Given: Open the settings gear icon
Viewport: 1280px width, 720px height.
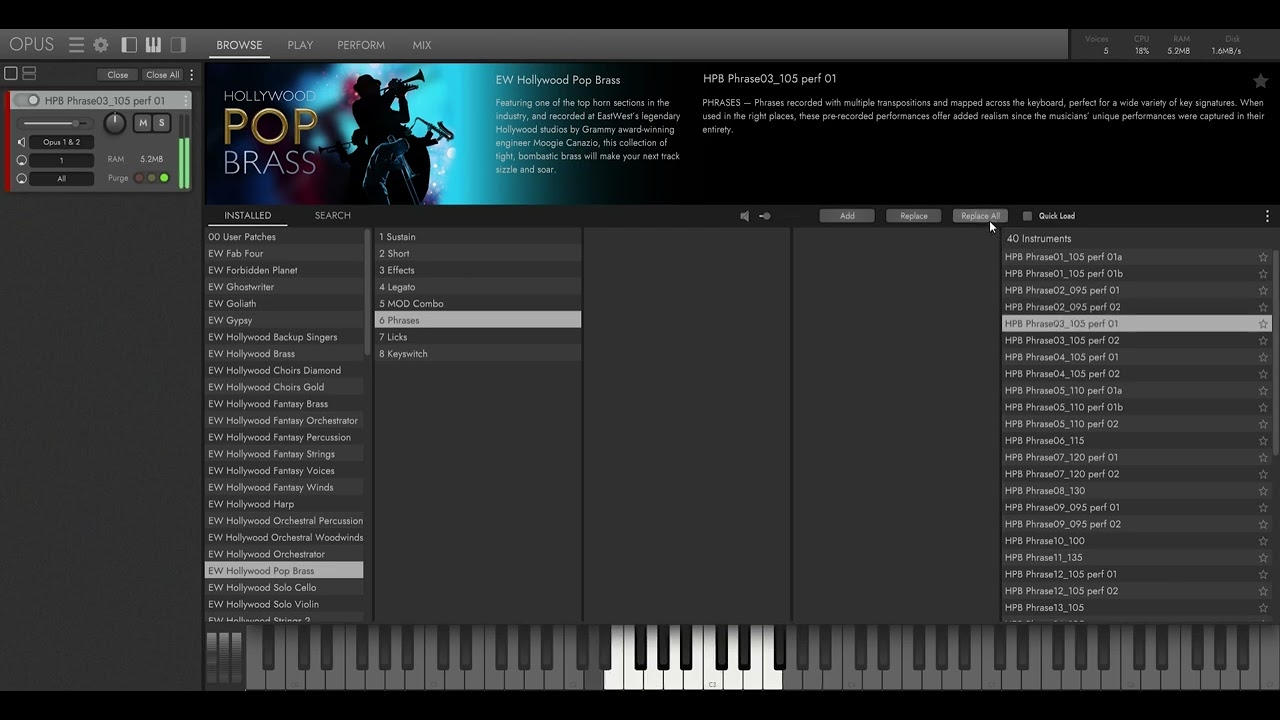Looking at the screenshot, I should click(101, 45).
